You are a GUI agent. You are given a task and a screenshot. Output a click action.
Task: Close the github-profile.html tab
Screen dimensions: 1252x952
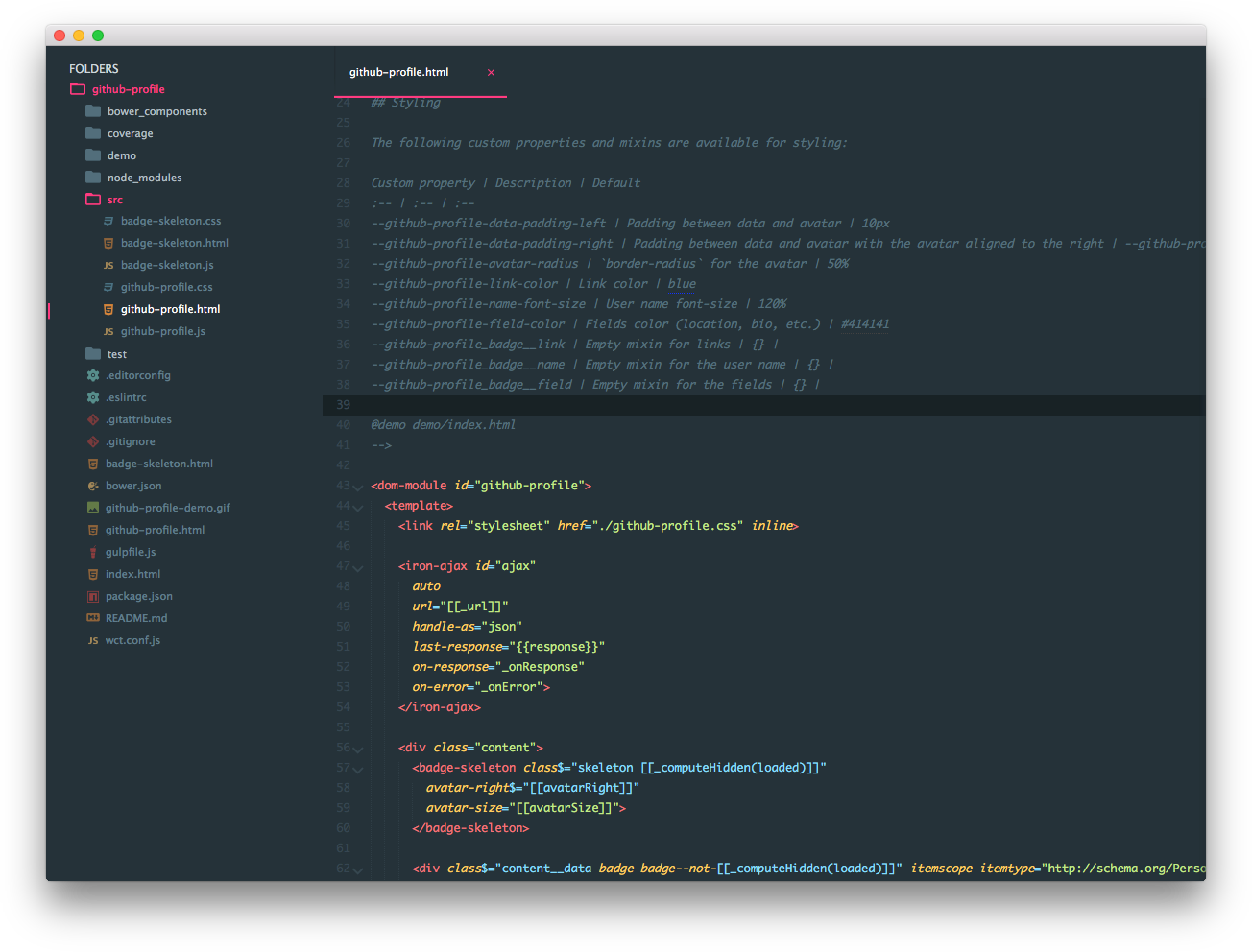pyautogui.click(x=491, y=72)
